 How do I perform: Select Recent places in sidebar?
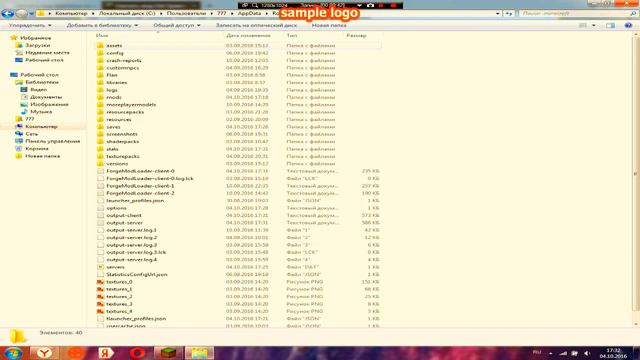click(47, 53)
